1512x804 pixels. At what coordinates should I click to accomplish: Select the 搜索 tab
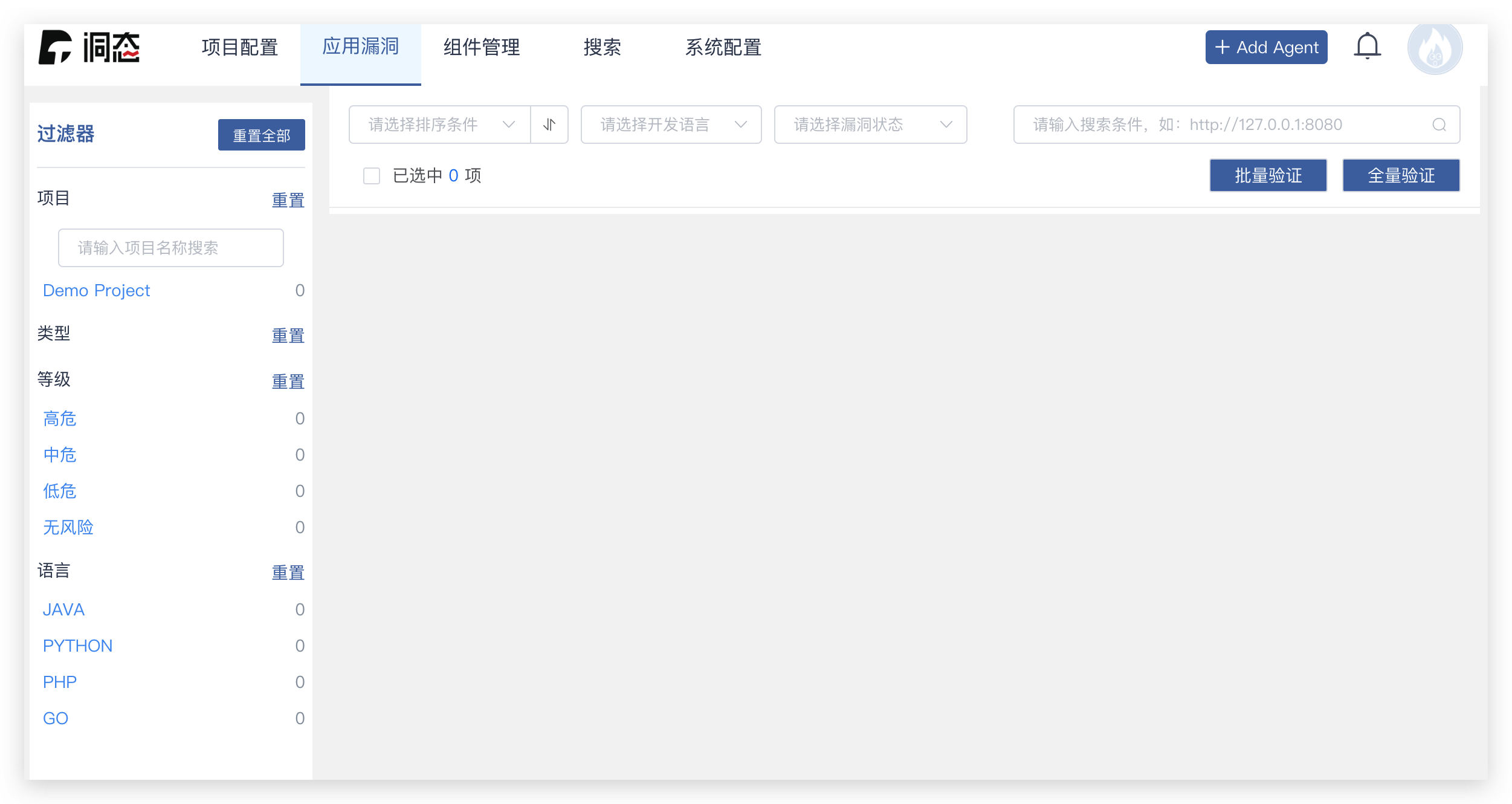tap(603, 47)
